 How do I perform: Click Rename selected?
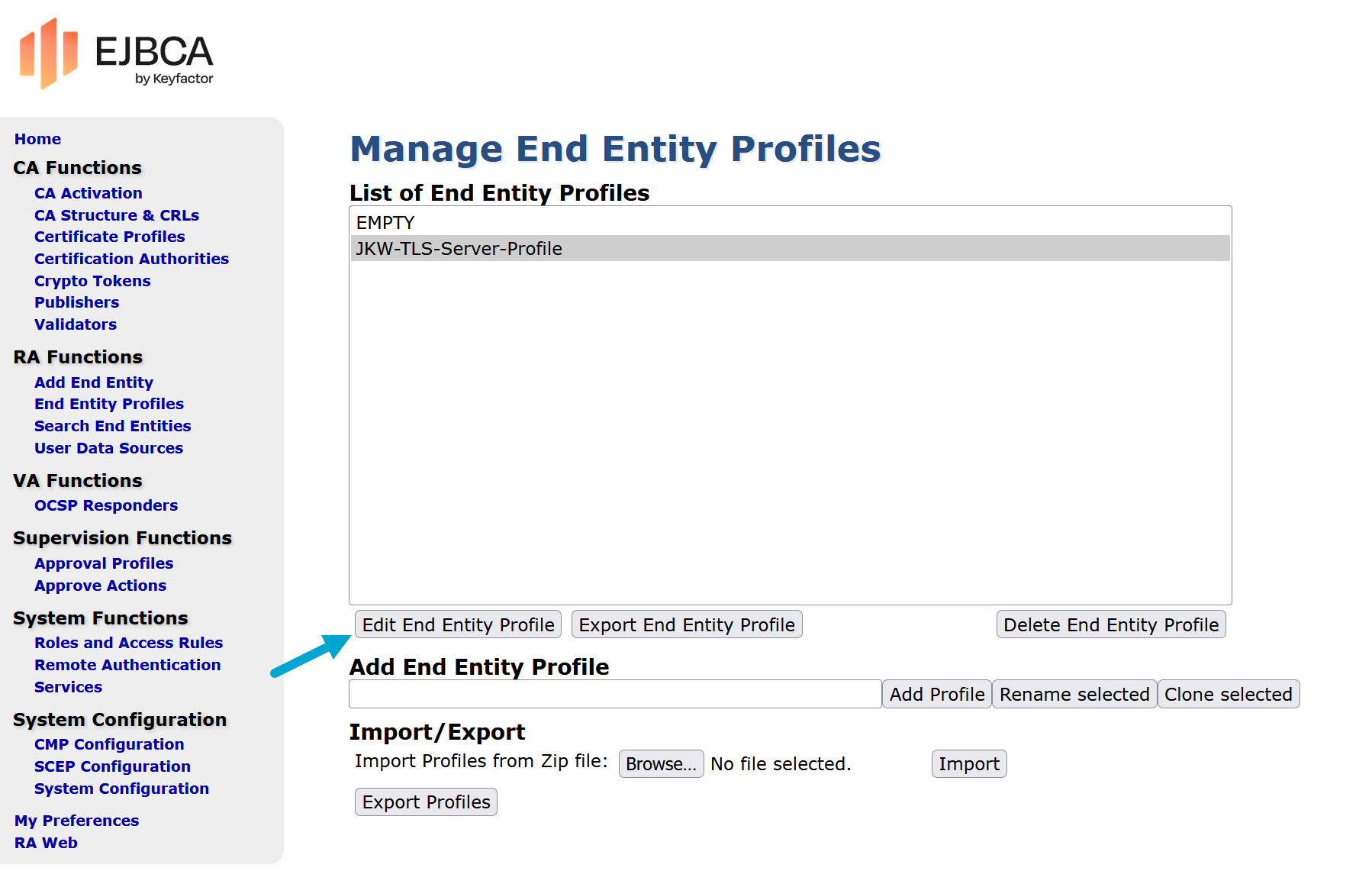pyautogui.click(x=1074, y=694)
